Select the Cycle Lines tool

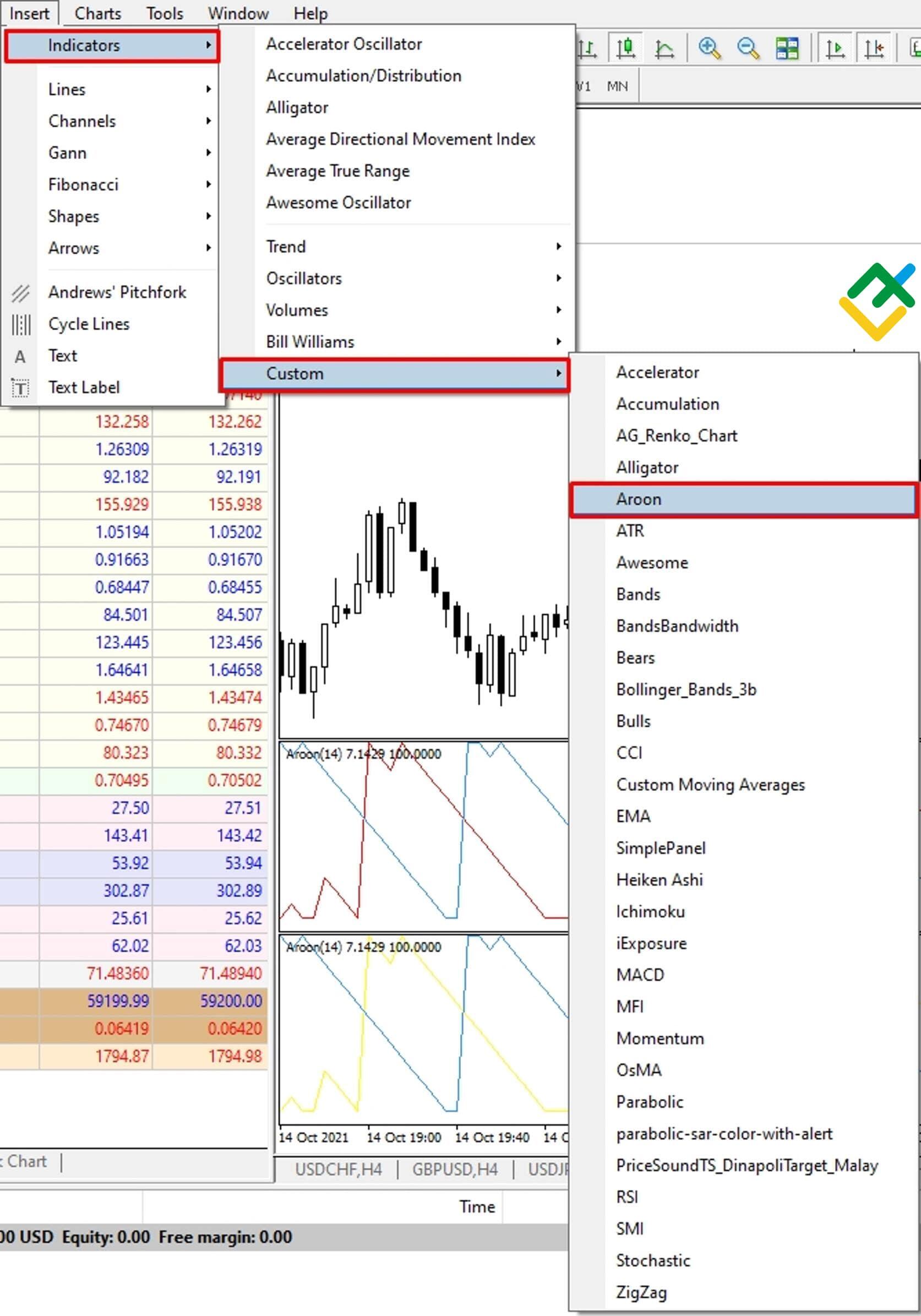pyautogui.click(x=89, y=324)
